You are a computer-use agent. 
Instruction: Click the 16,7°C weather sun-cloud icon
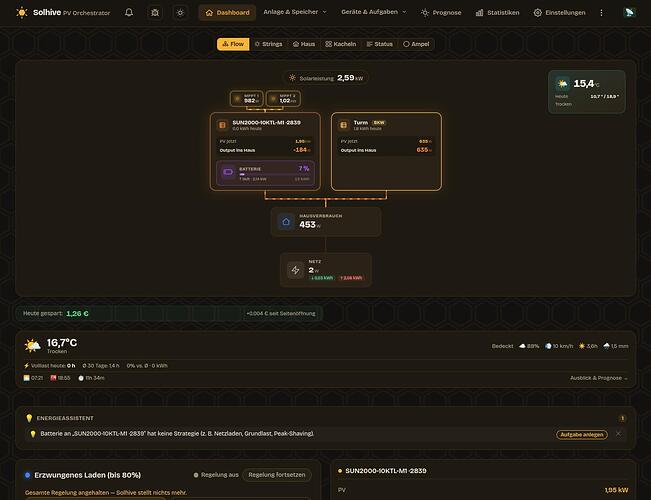(32, 346)
